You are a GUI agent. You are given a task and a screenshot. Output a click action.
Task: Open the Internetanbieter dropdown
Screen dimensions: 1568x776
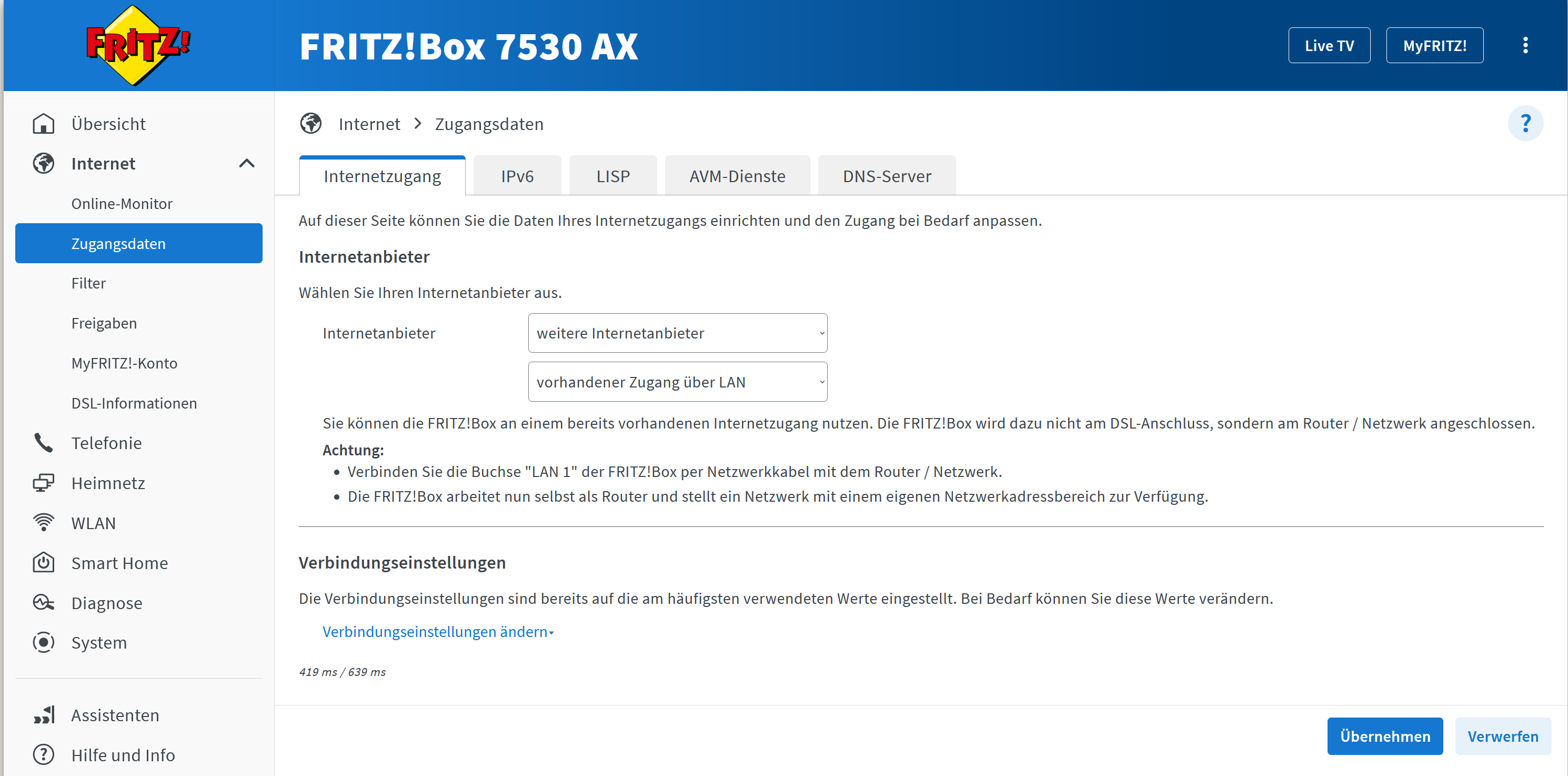click(677, 333)
